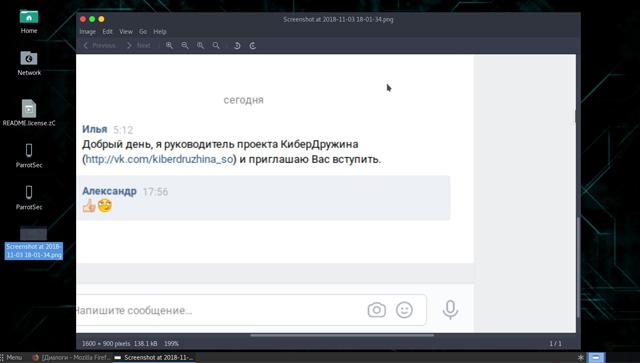Image resolution: width=640 pixels, height=363 pixels.
Task: Go to the Next image
Action: [x=139, y=45]
